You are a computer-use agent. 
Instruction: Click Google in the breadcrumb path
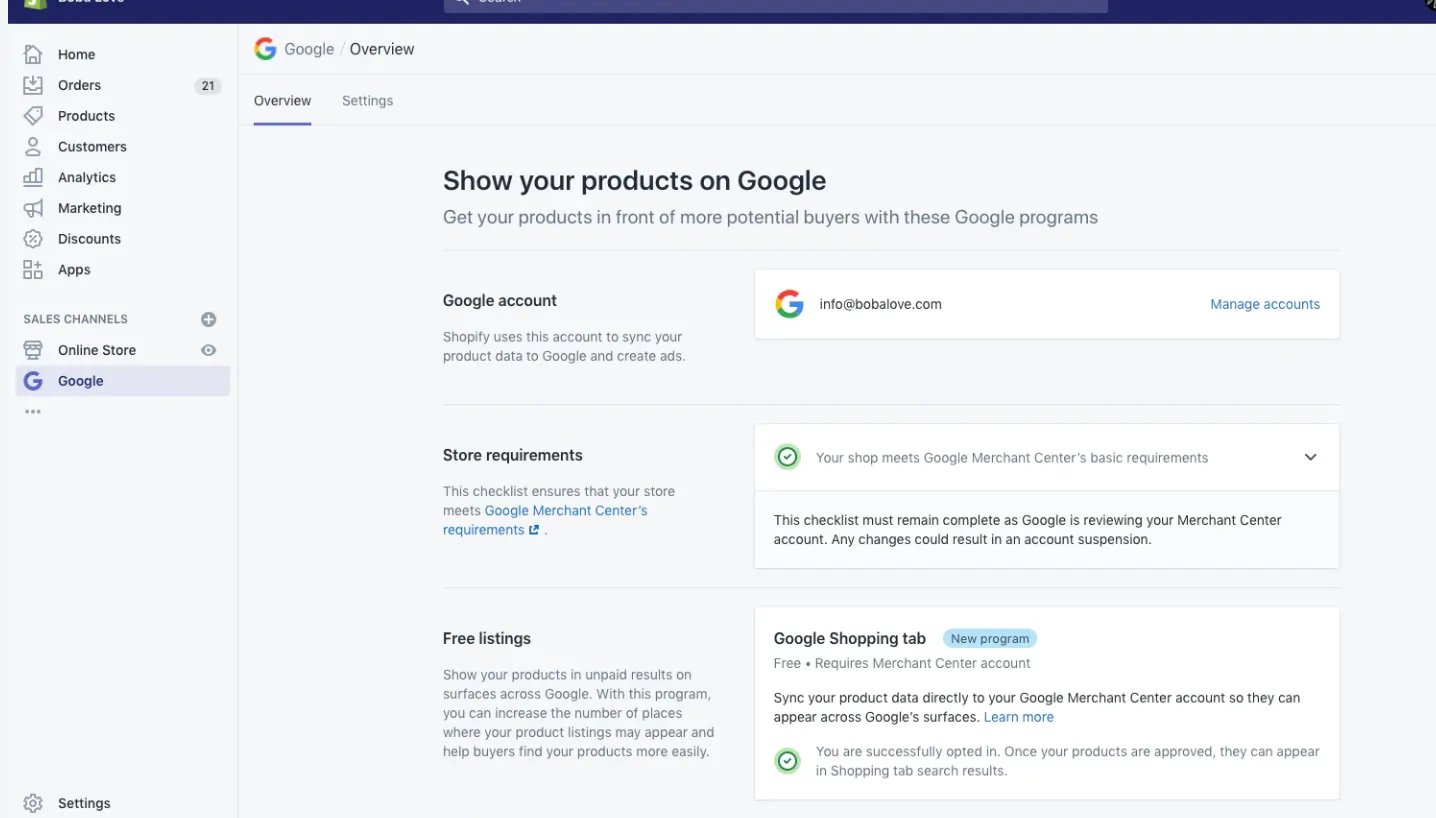point(309,49)
